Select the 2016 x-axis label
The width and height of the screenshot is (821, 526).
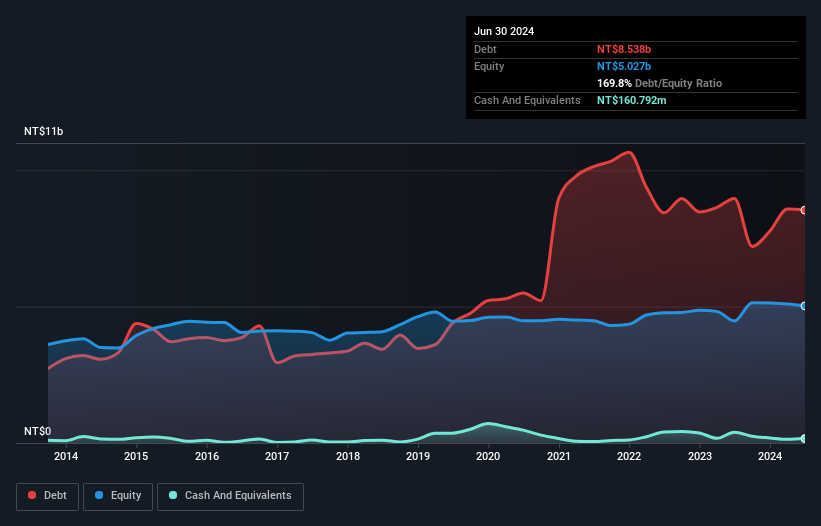(x=207, y=456)
